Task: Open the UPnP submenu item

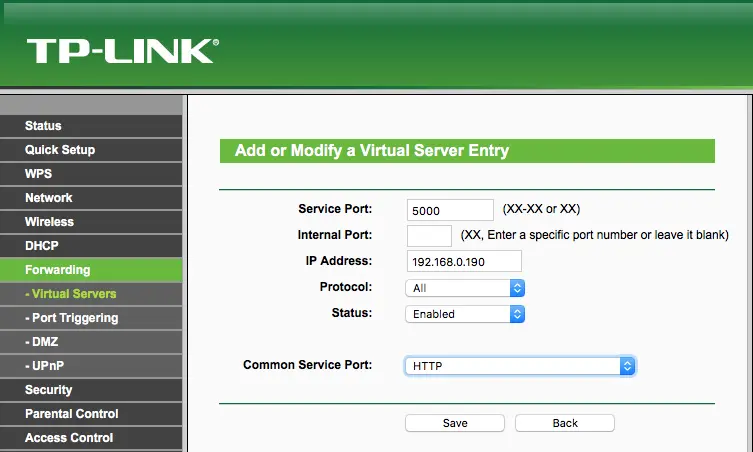Action: [x=91, y=366]
